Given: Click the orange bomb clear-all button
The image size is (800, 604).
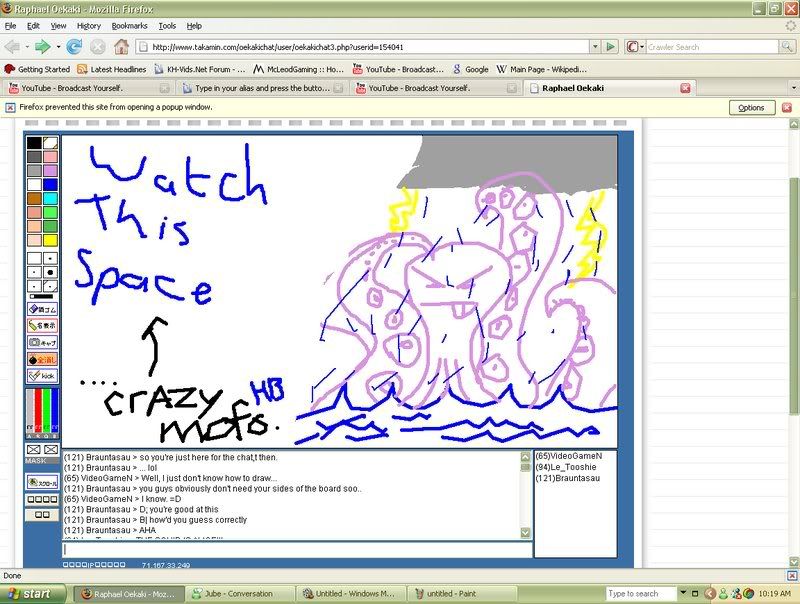Looking at the screenshot, I should (x=42, y=359).
